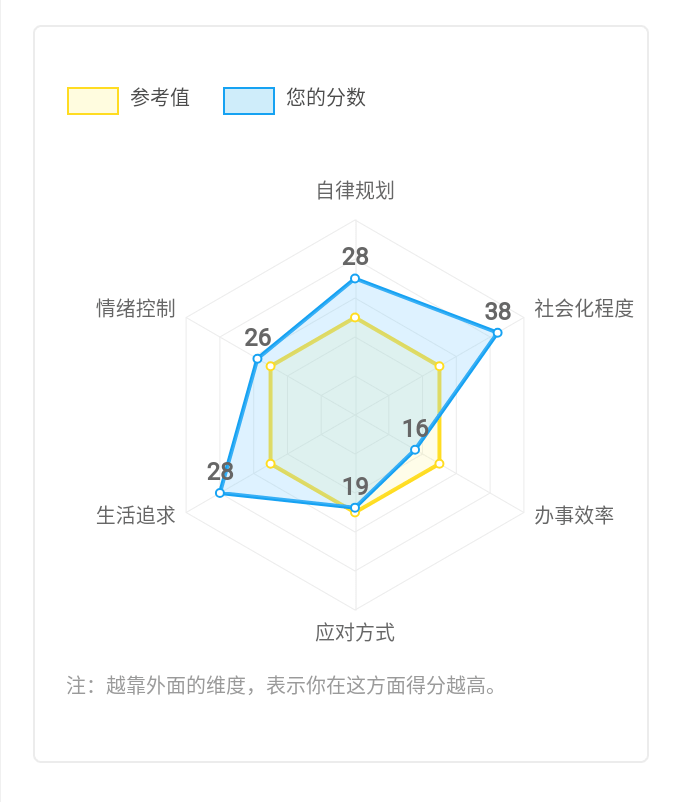Toggle the 您的分数 legend swatch

[249, 101]
